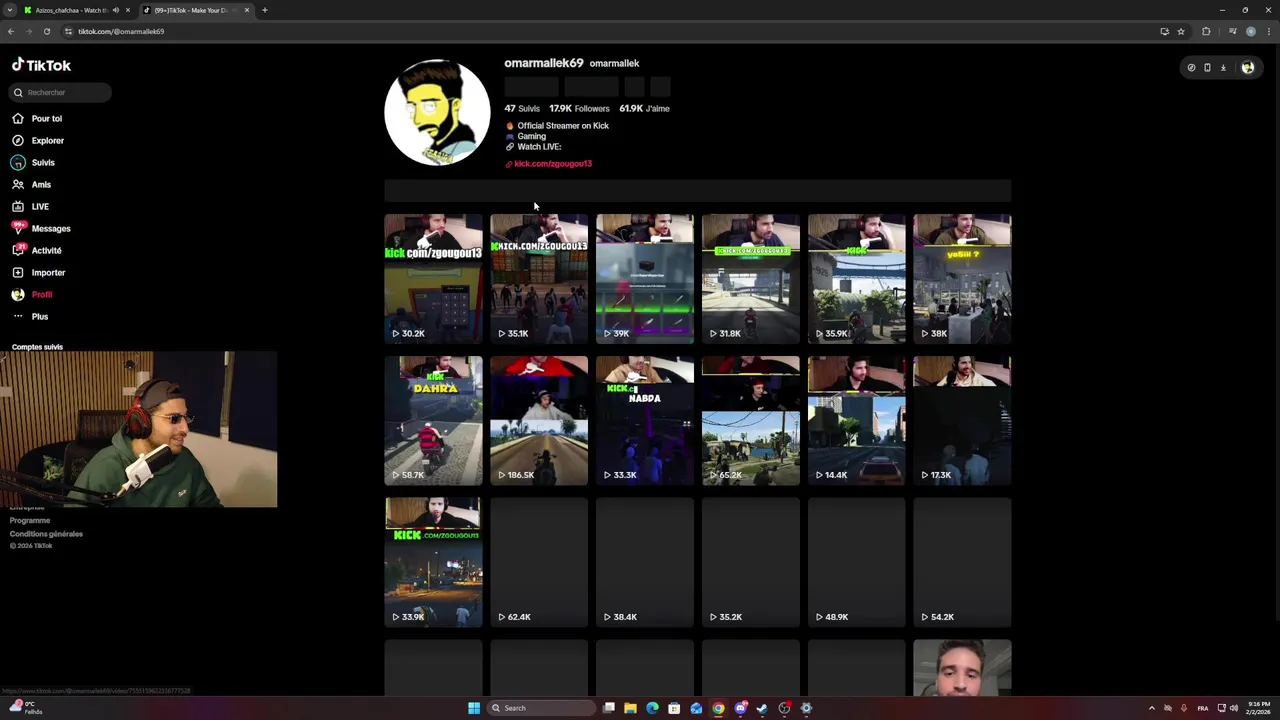1280x720 pixels.
Task: Open unloaded video with 54.2K views
Action: (x=962, y=563)
